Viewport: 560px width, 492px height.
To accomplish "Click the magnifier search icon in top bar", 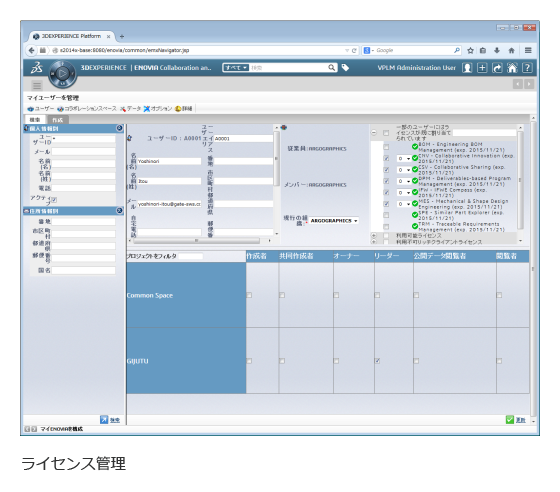I will point(331,67).
